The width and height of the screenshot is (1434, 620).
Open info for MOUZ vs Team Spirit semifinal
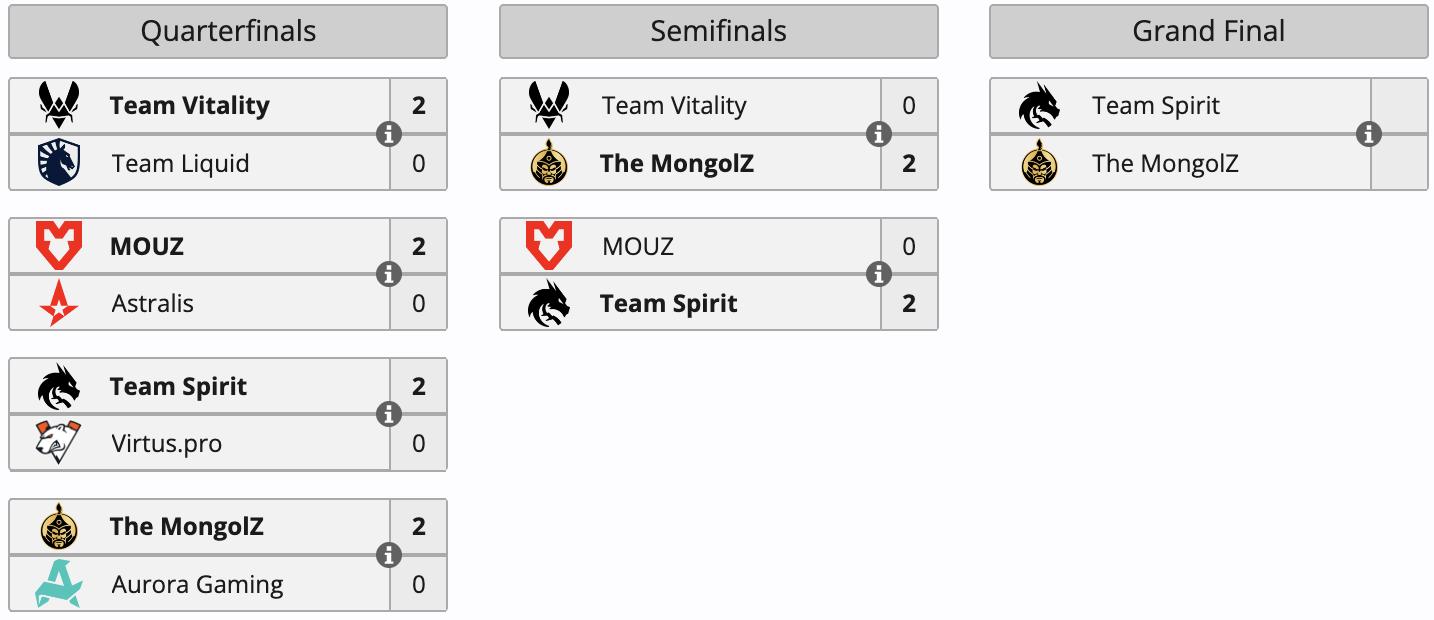(879, 274)
